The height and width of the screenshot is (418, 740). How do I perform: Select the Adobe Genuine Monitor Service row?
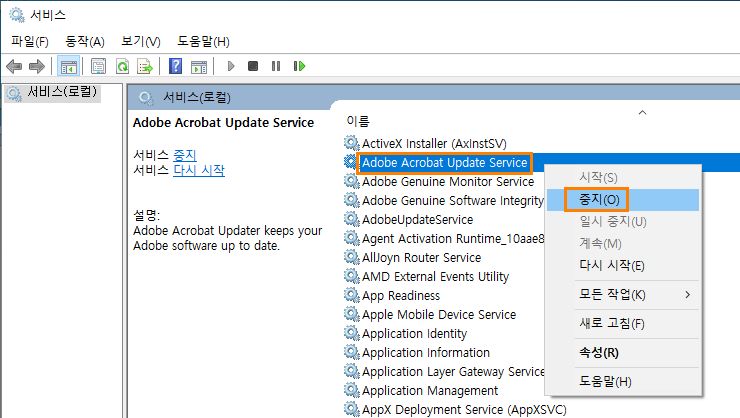pos(448,182)
